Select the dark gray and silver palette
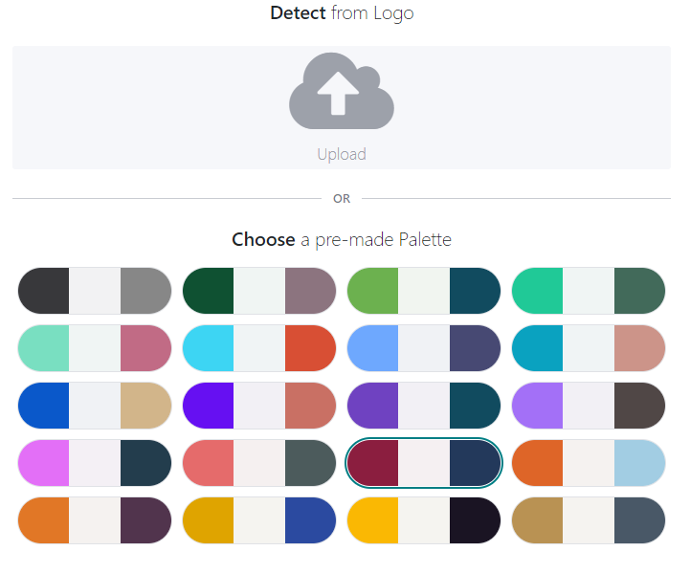This screenshot has width=690, height=573. tap(95, 291)
